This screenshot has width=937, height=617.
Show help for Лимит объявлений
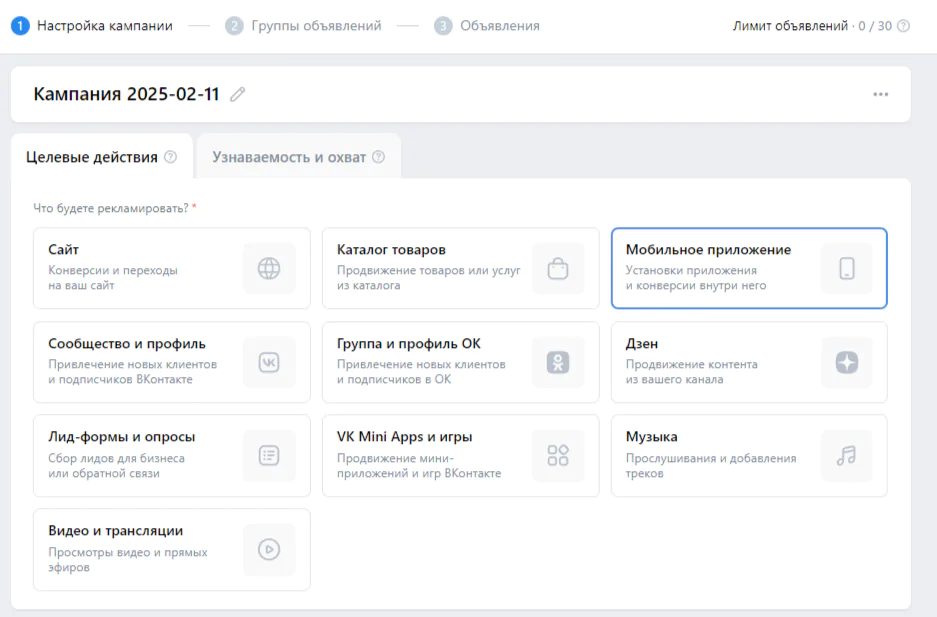point(904,26)
